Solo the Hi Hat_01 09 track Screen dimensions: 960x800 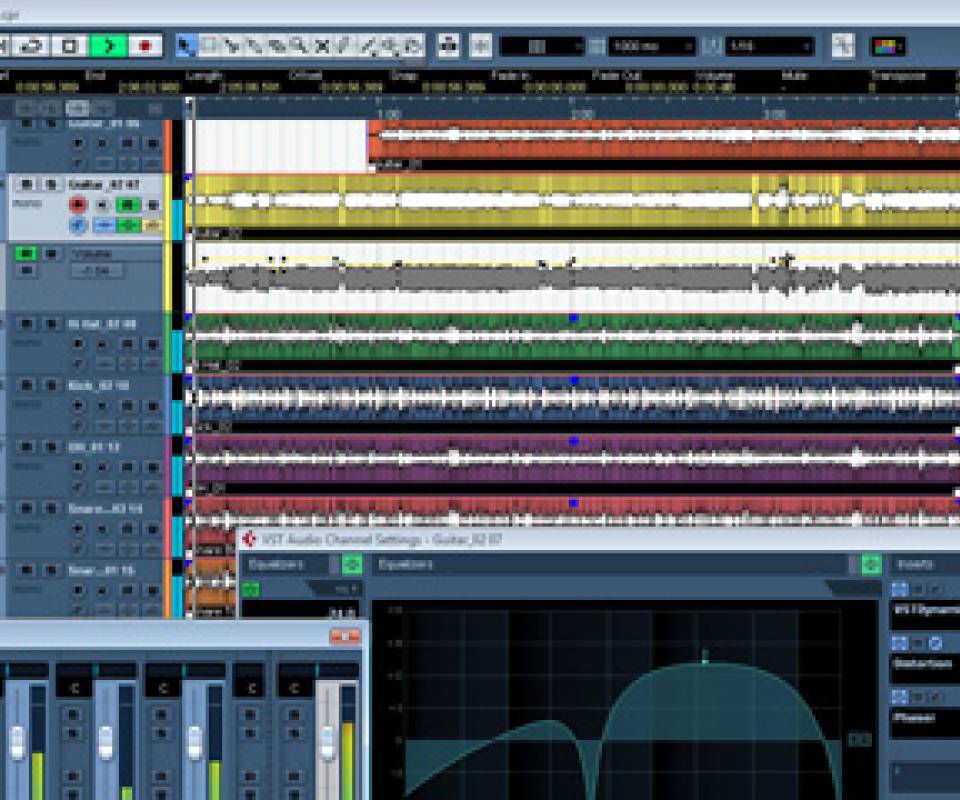click(51, 324)
